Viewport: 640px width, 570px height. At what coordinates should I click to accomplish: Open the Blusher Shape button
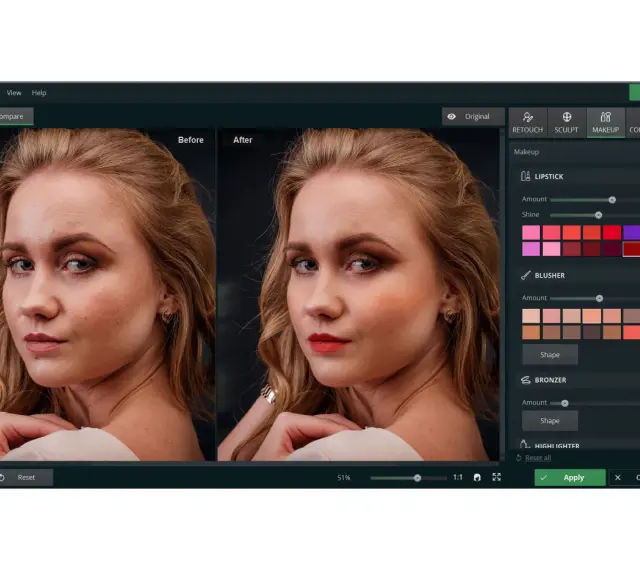[x=550, y=354]
